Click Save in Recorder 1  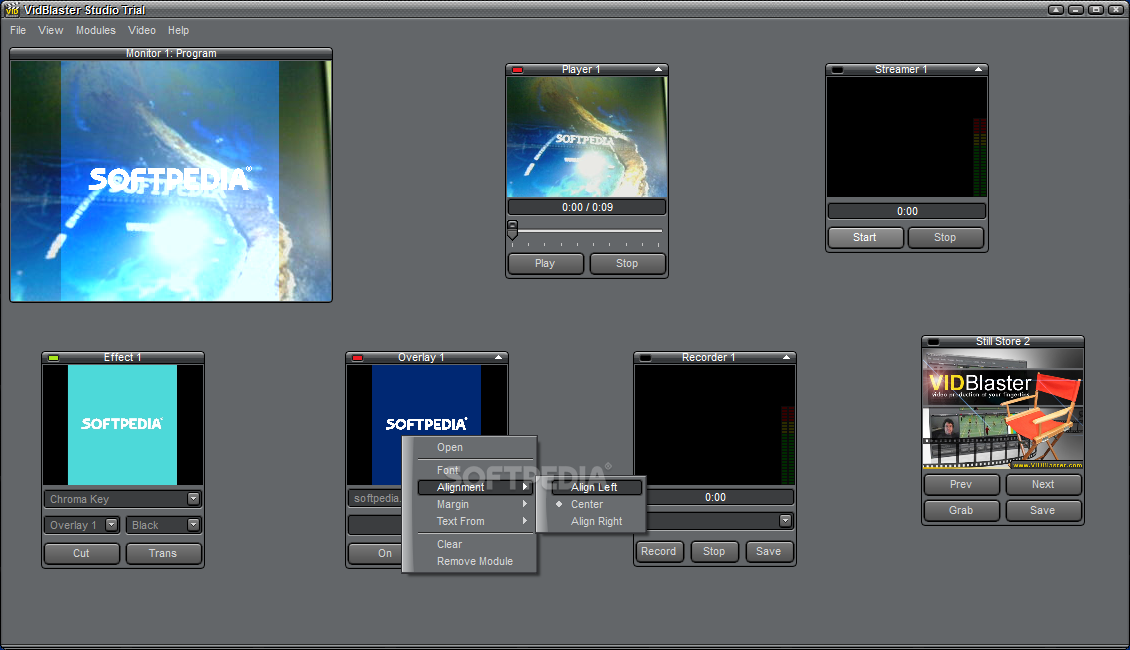pyautogui.click(x=769, y=551)
